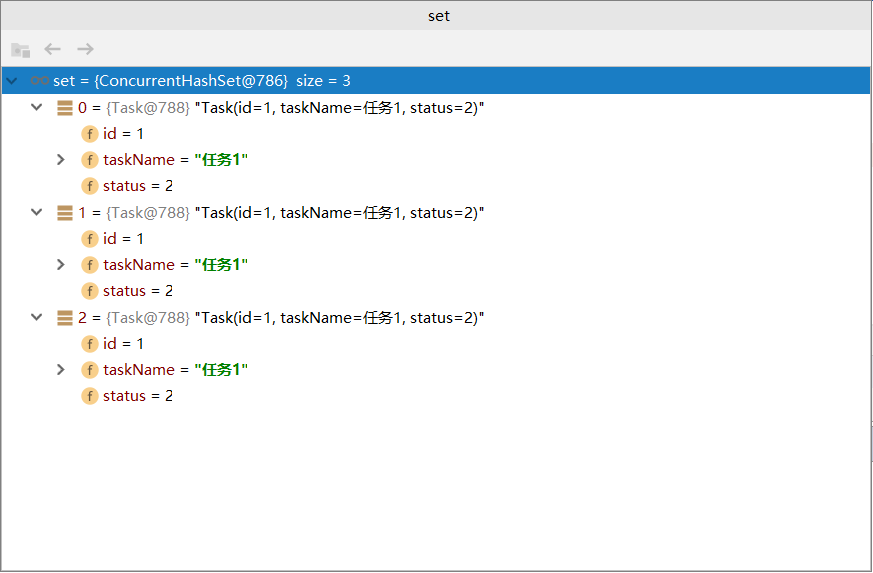Click the back navigation arrow in toolbar
This screenshot has width=873, height=573.
tap(53, 49)
